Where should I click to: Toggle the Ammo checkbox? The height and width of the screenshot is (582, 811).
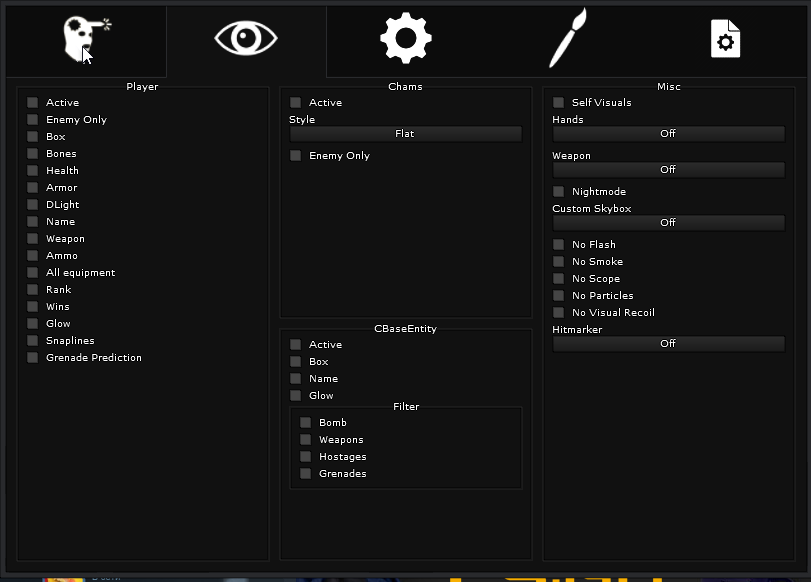[x=33, y=256]
